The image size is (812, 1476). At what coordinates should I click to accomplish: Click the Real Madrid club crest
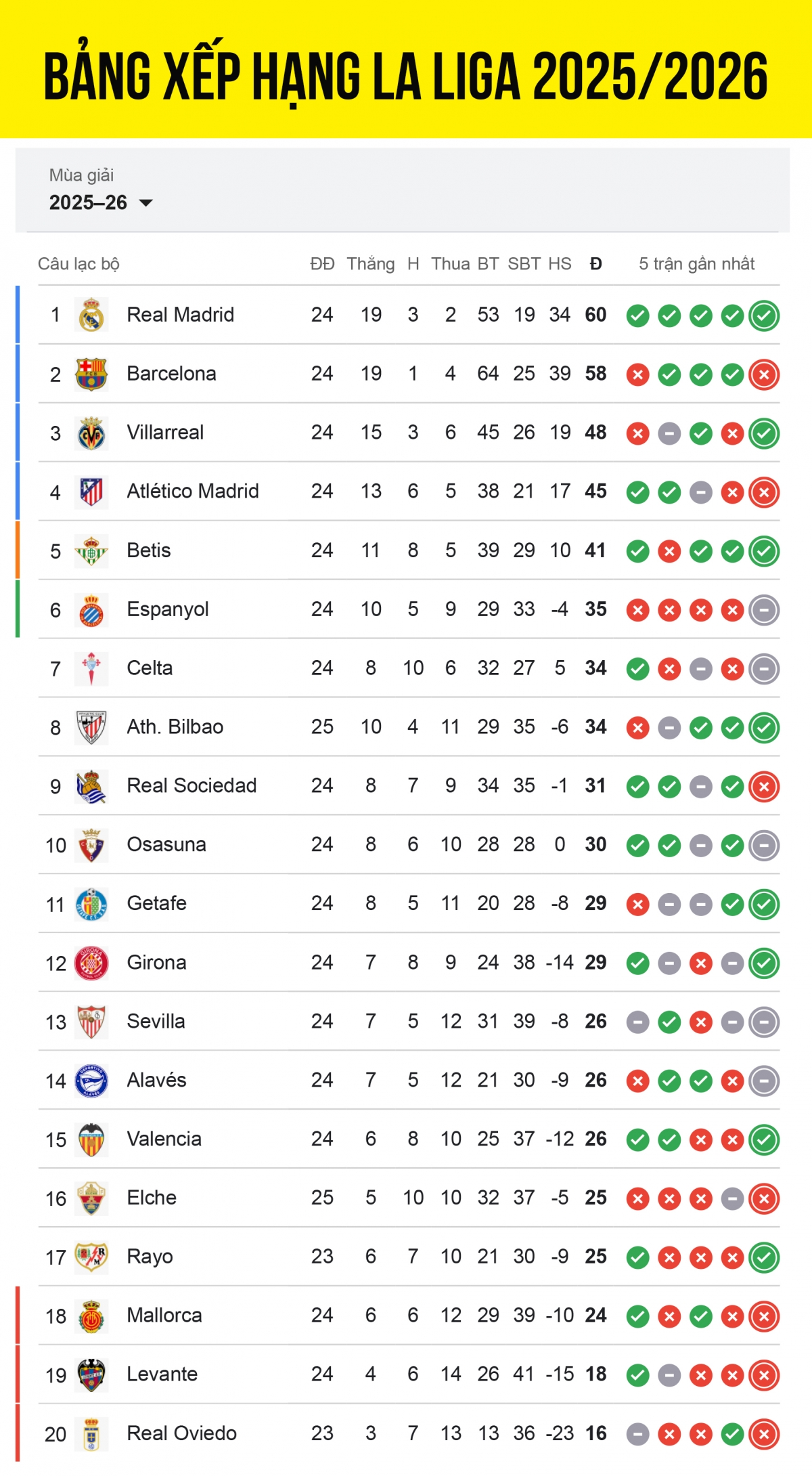[91, 315]
